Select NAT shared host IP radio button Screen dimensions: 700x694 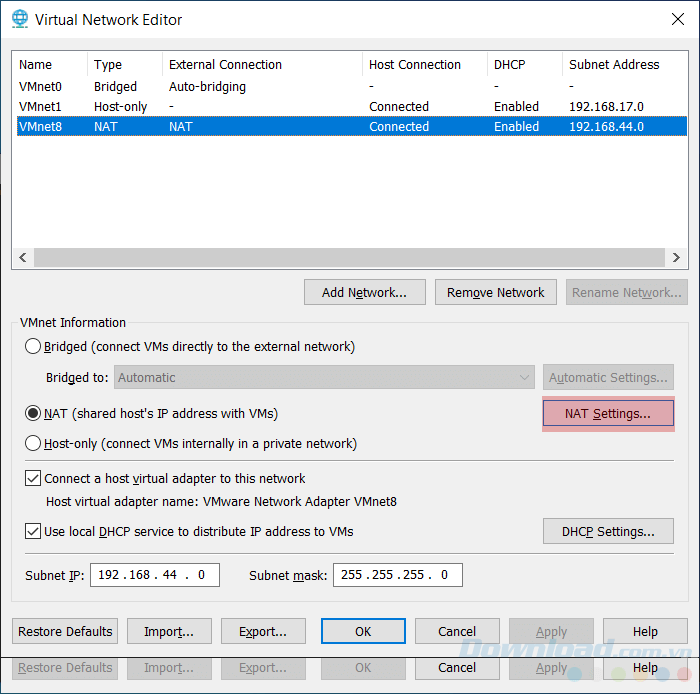point(33,413)
